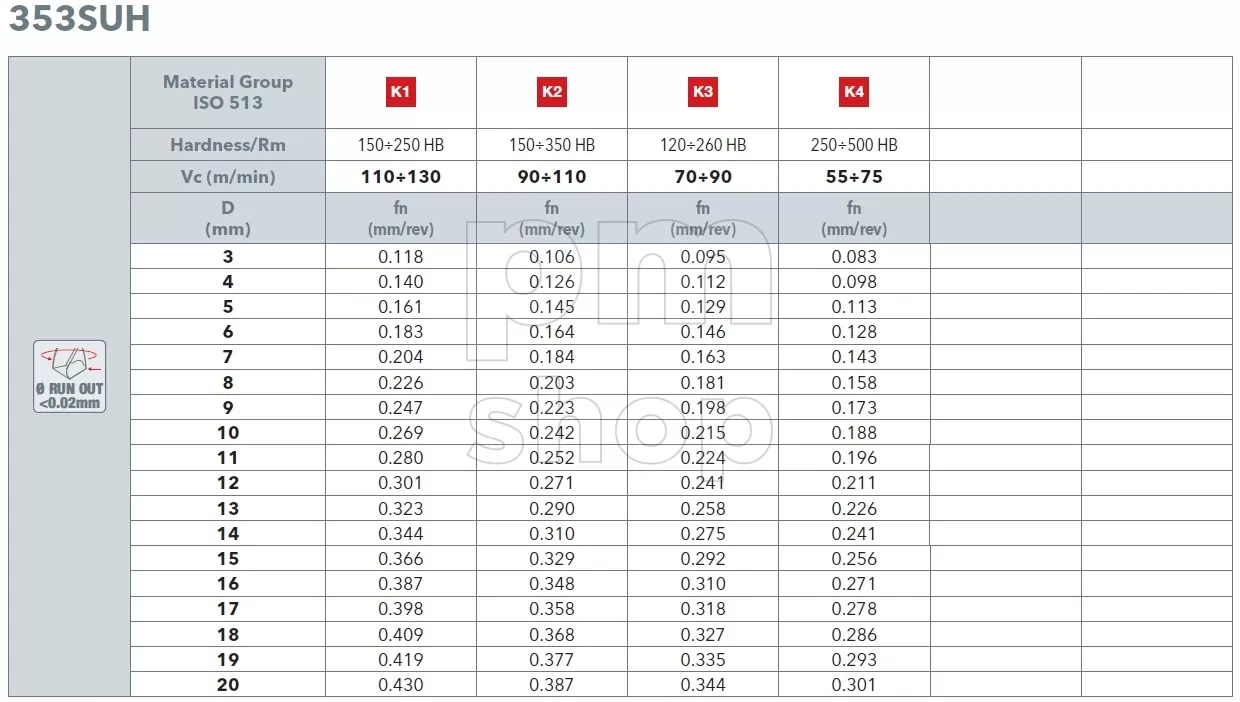Click feed value 0.241 in K3 column
The width and height of the screenshot is (1240, 702).
703,483
